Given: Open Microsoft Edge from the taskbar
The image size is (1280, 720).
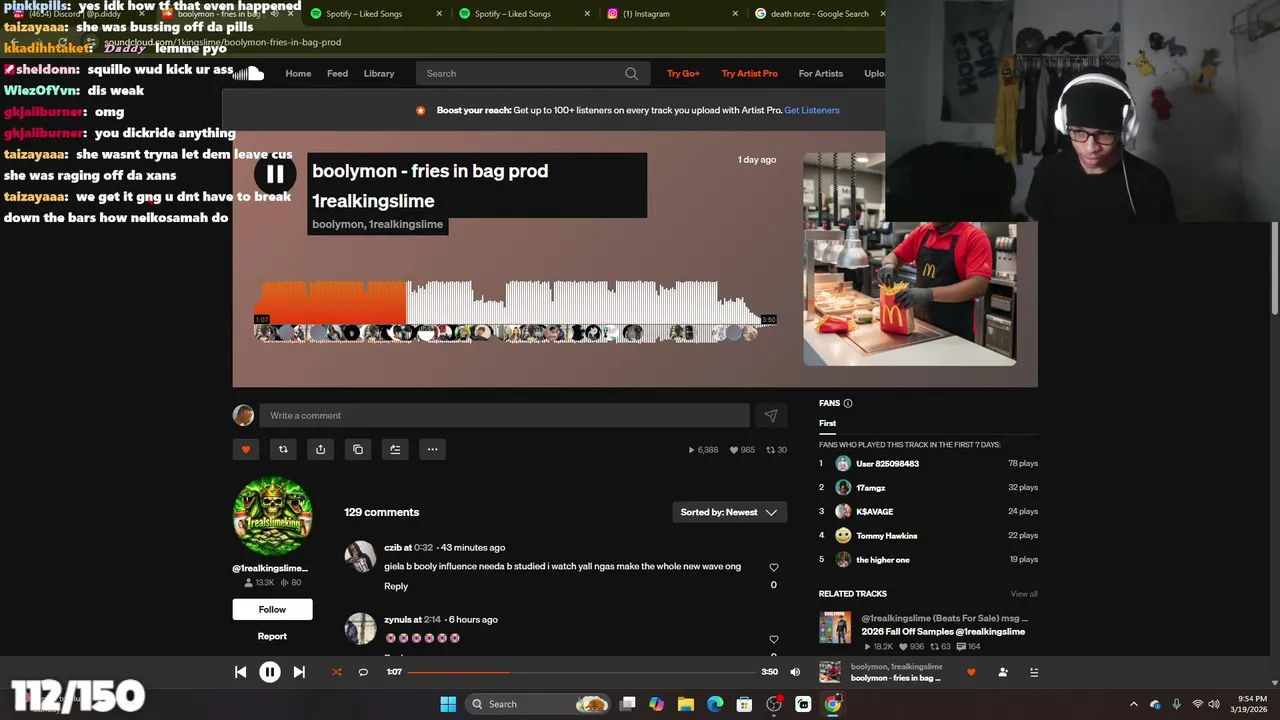Looking at the screenshot, I should tap(715, 704).
